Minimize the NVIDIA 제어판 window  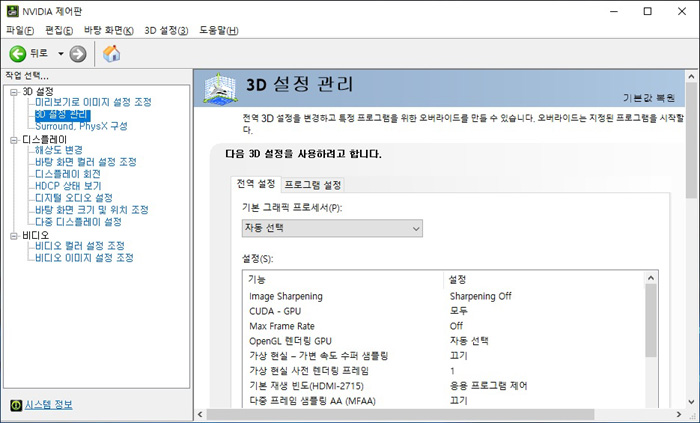point(614,11)
